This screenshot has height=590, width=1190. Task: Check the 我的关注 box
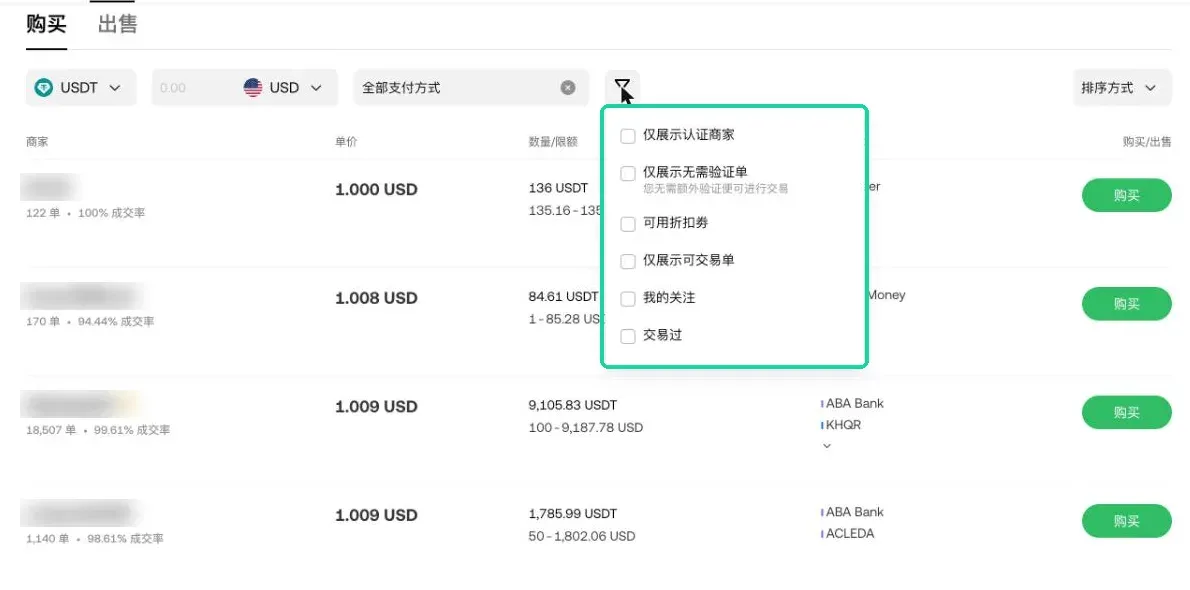coord(628,298)
